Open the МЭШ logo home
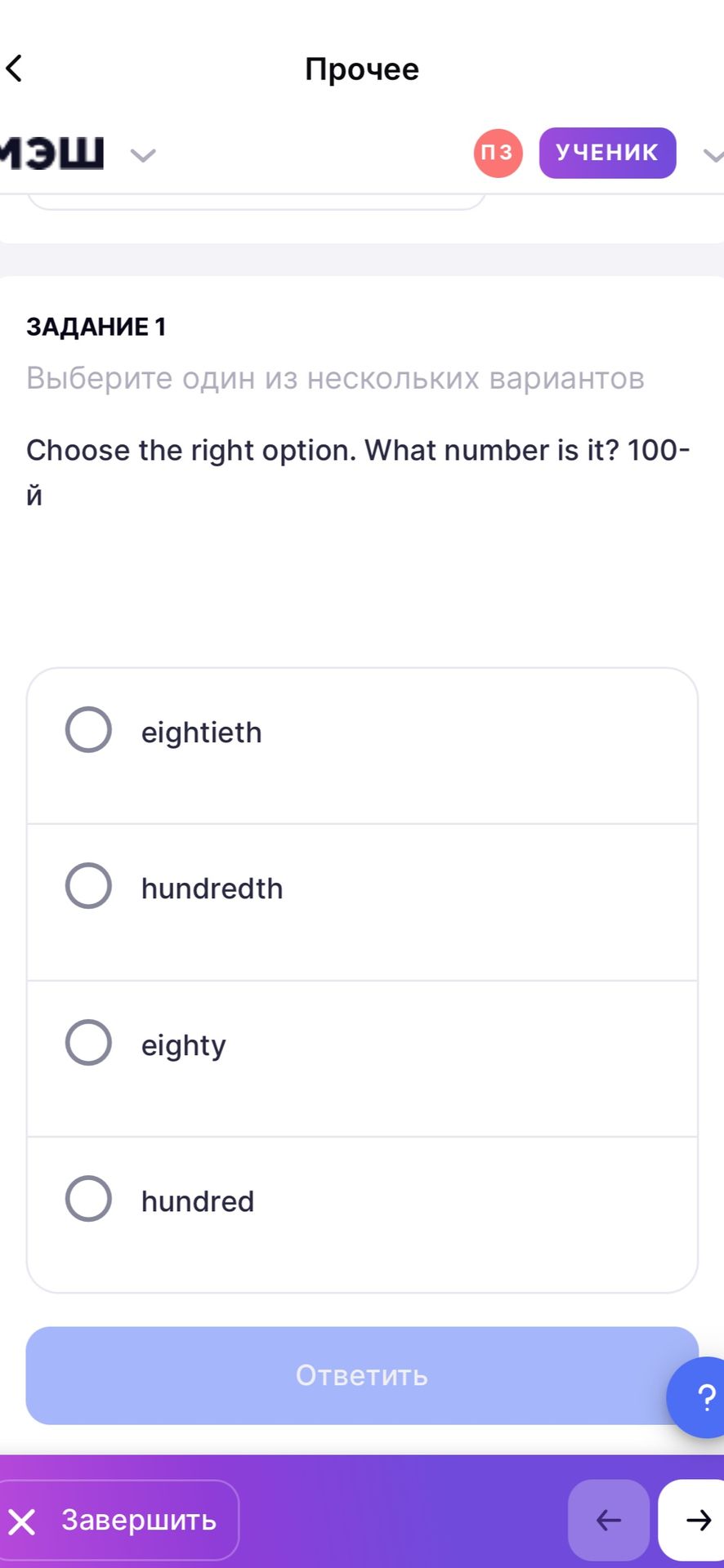 pos(52,152)
